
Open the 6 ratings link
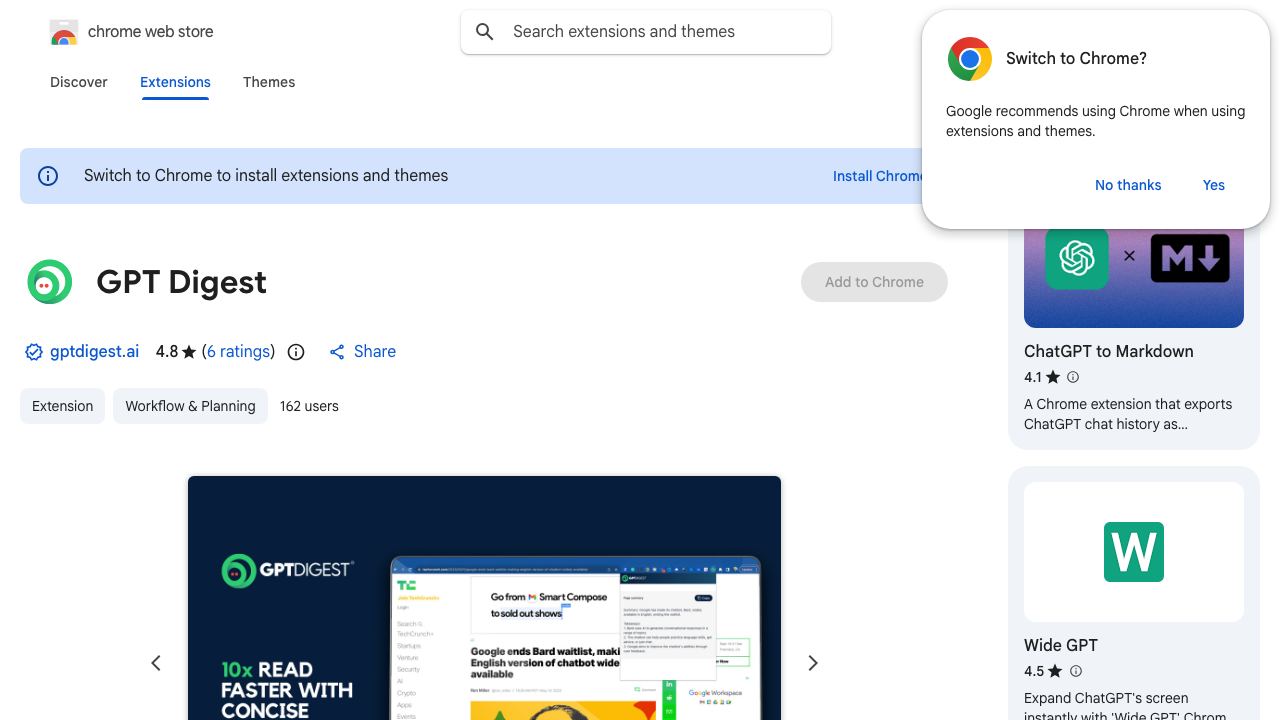tap(238, 352)
